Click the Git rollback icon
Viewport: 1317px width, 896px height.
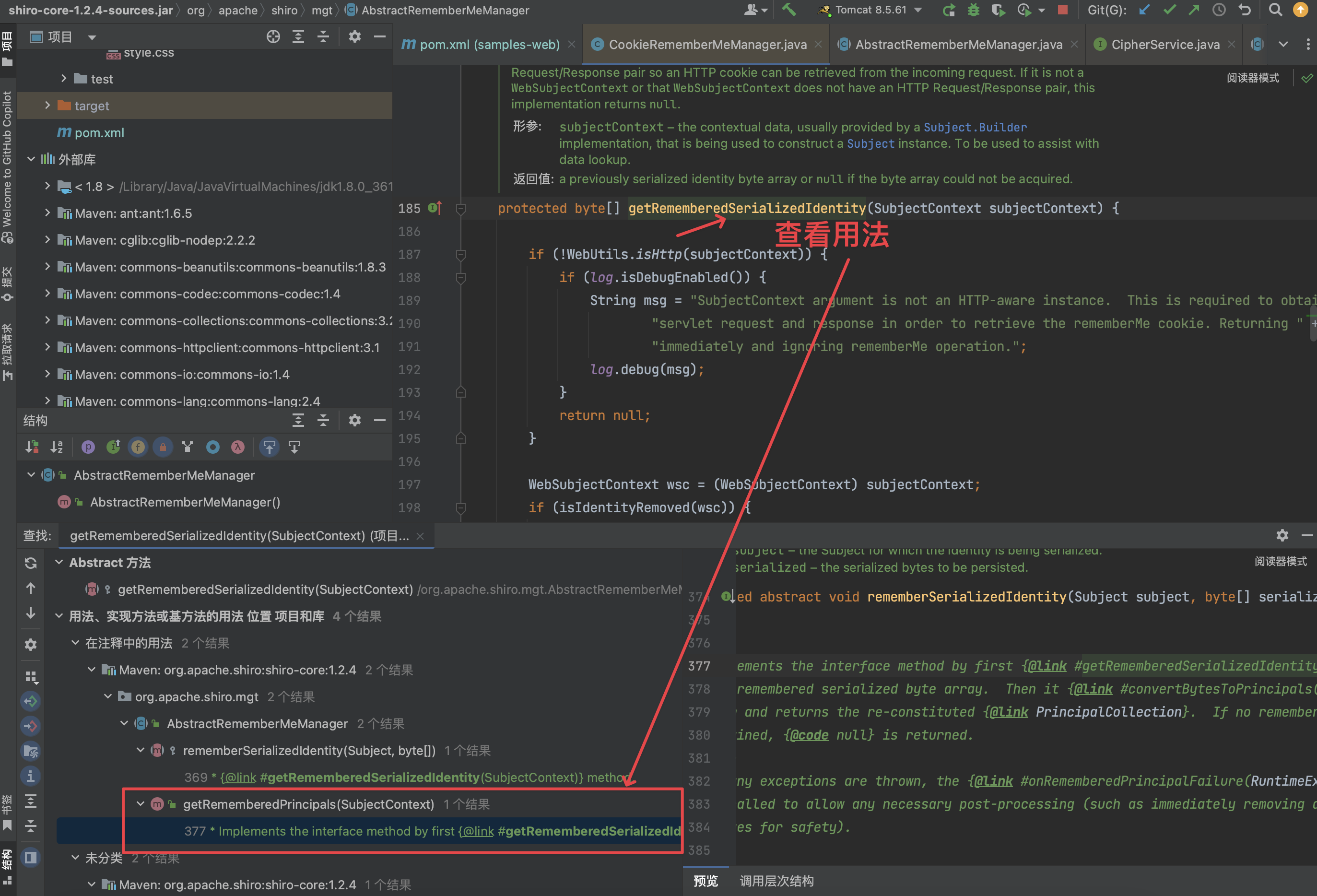(1245, 10)
